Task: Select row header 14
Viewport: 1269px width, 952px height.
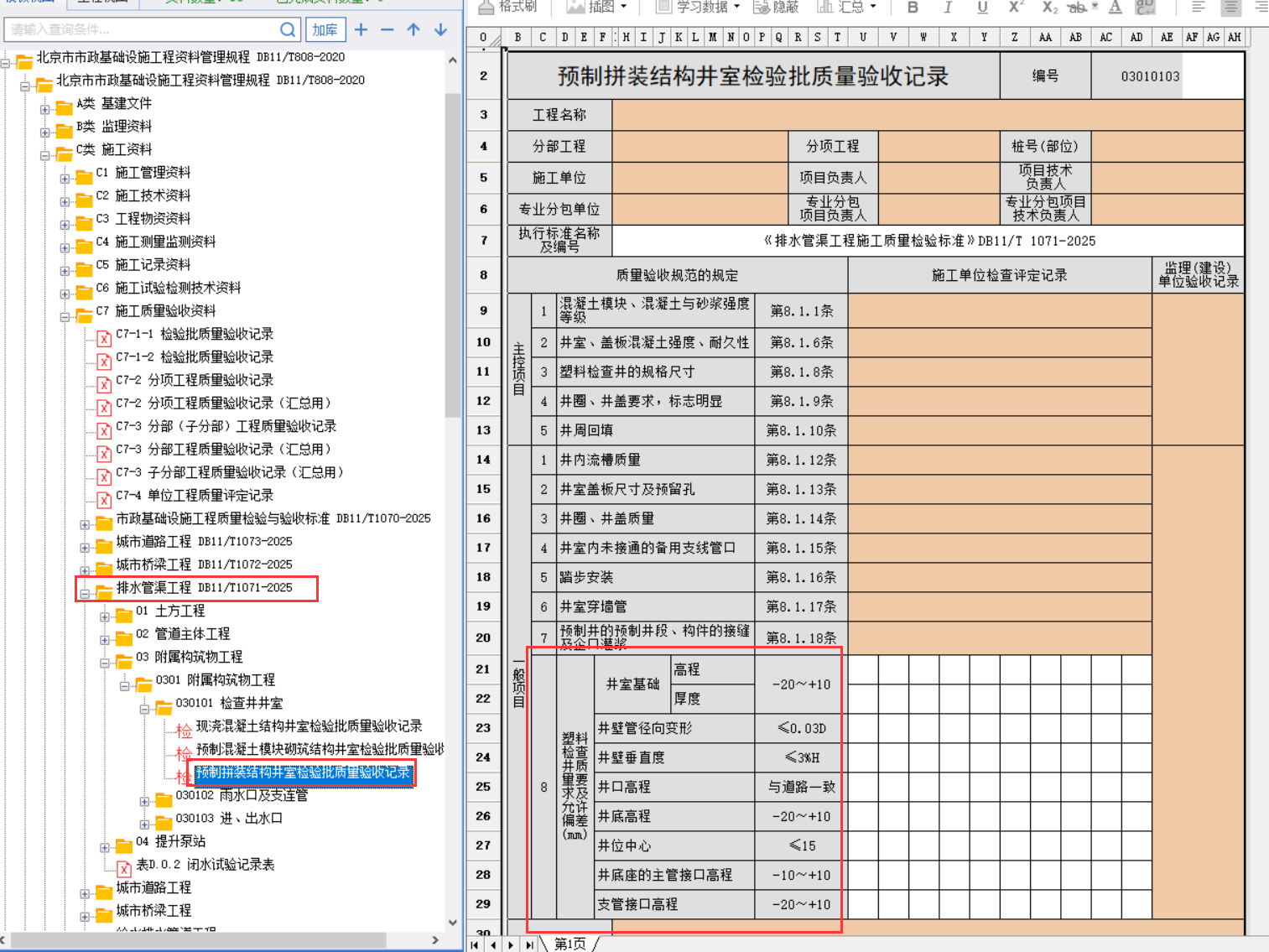Action: (x=484, y=460)
